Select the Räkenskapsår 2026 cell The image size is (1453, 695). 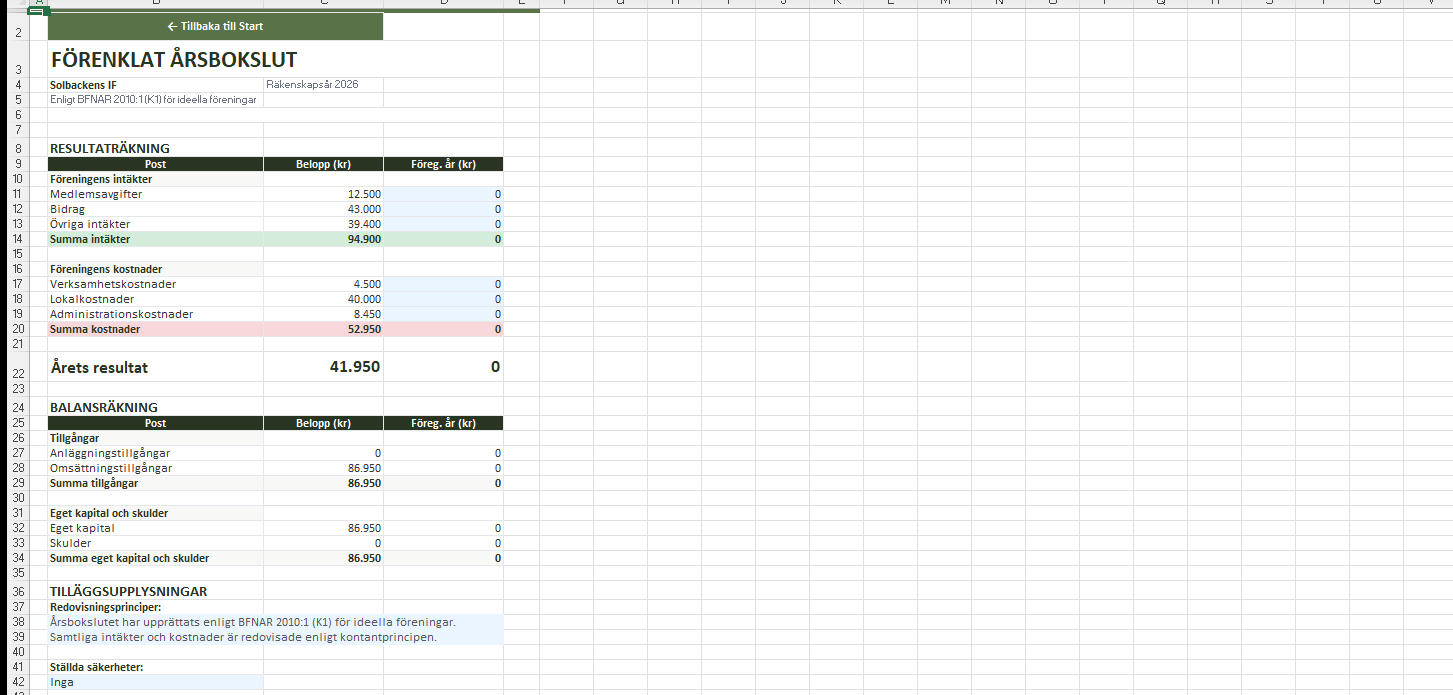[x=322, y=85]
